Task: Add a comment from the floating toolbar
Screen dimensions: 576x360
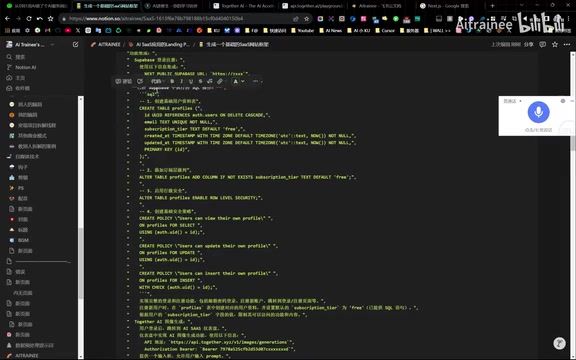Action: (x=123, y=81)
